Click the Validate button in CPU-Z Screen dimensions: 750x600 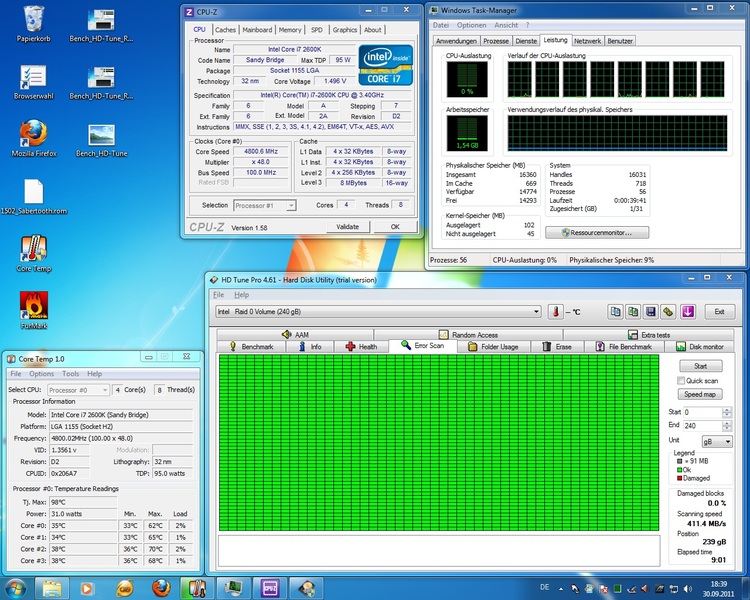347,227
